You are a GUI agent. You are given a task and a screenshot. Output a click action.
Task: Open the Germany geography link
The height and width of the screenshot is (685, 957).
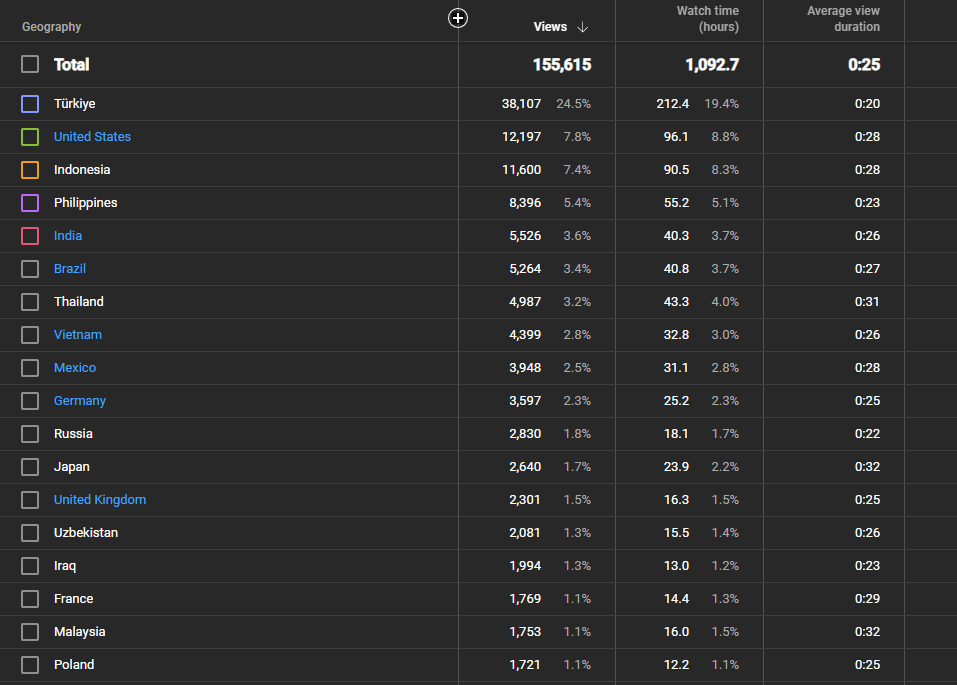[x=79, y=401]
